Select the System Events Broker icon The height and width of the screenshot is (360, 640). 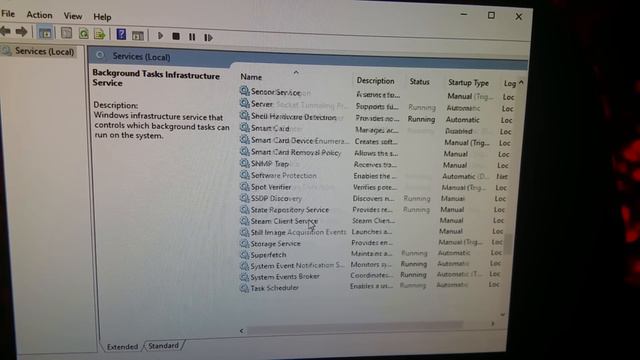tap(244, 277)
